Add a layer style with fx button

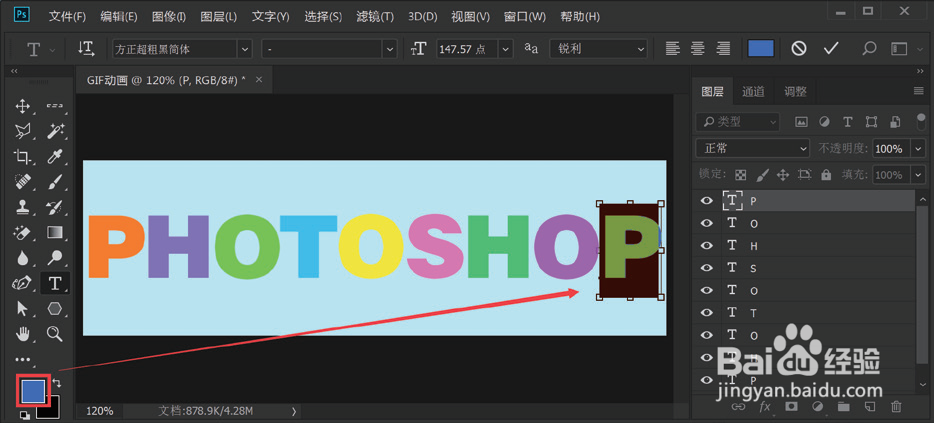(x=765, y=407)
